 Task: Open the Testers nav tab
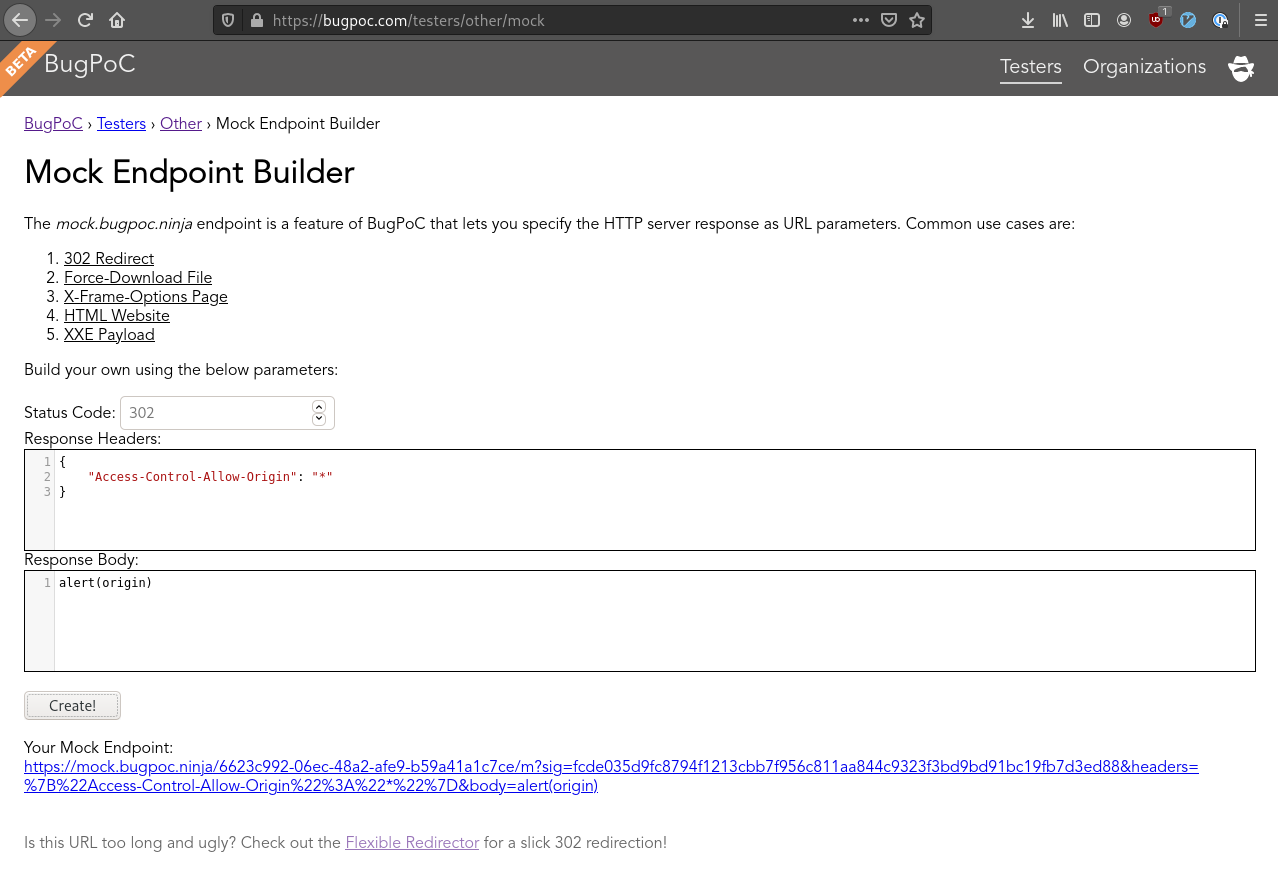pyautogui.click(x=1031, y=67)
